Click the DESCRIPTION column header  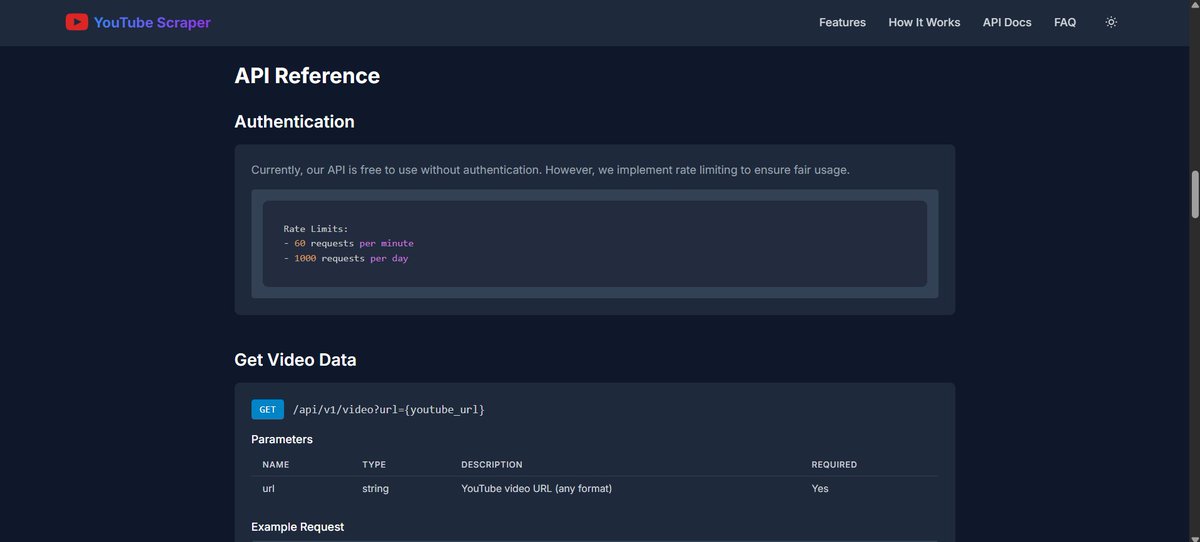point(491,465)
